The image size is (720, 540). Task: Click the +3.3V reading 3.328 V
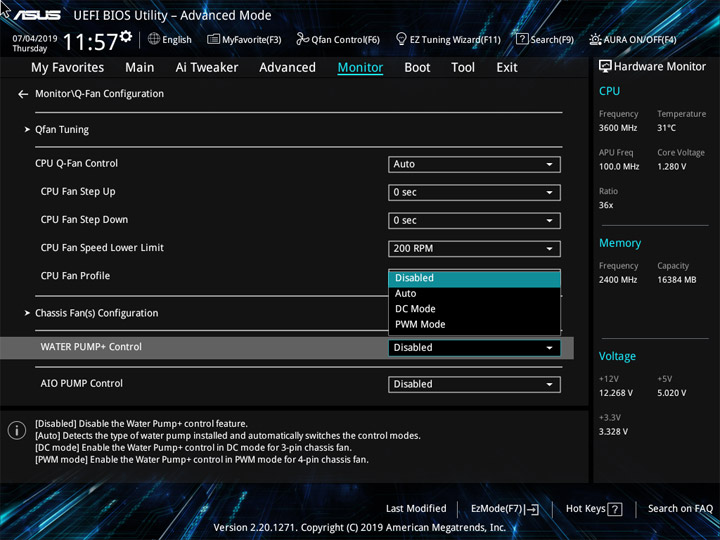[613, 432]
